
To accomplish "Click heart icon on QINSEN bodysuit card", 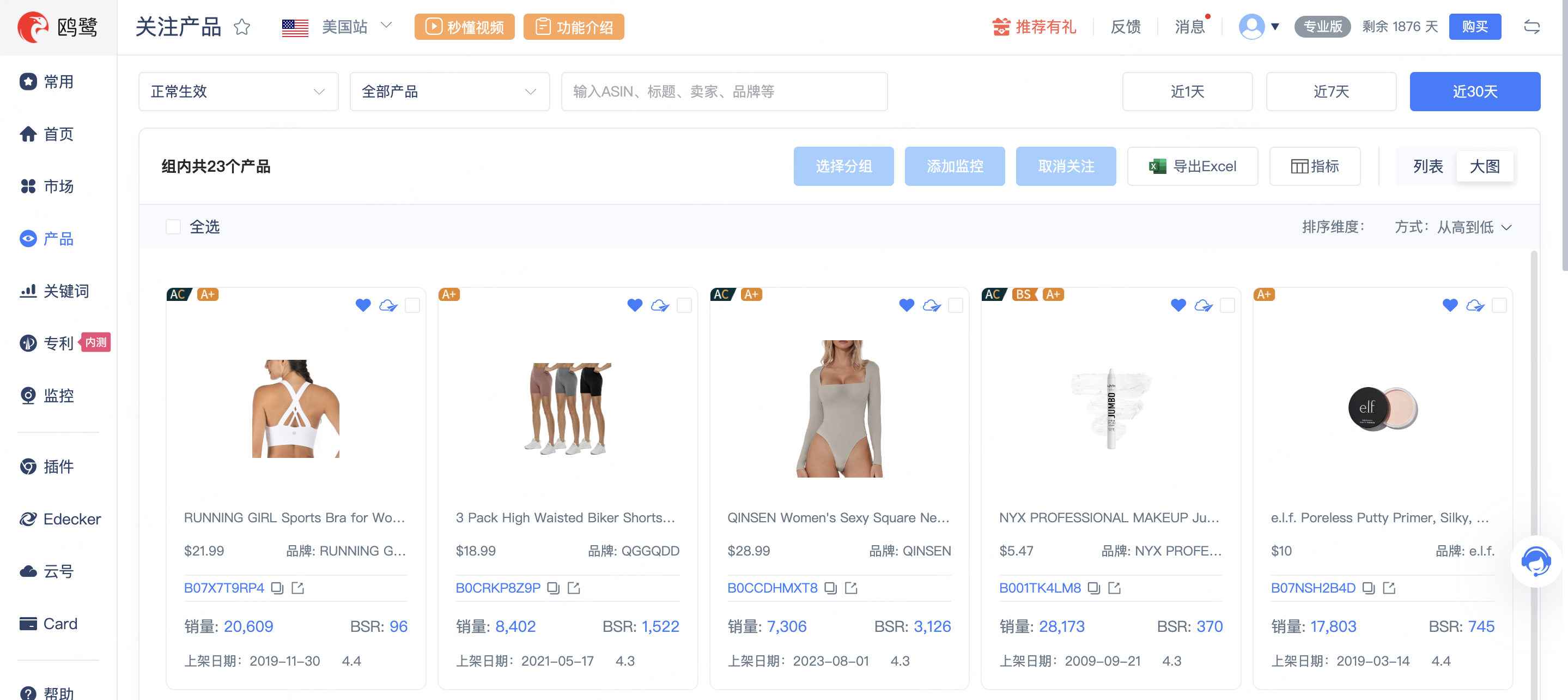I will click(907, 305).
